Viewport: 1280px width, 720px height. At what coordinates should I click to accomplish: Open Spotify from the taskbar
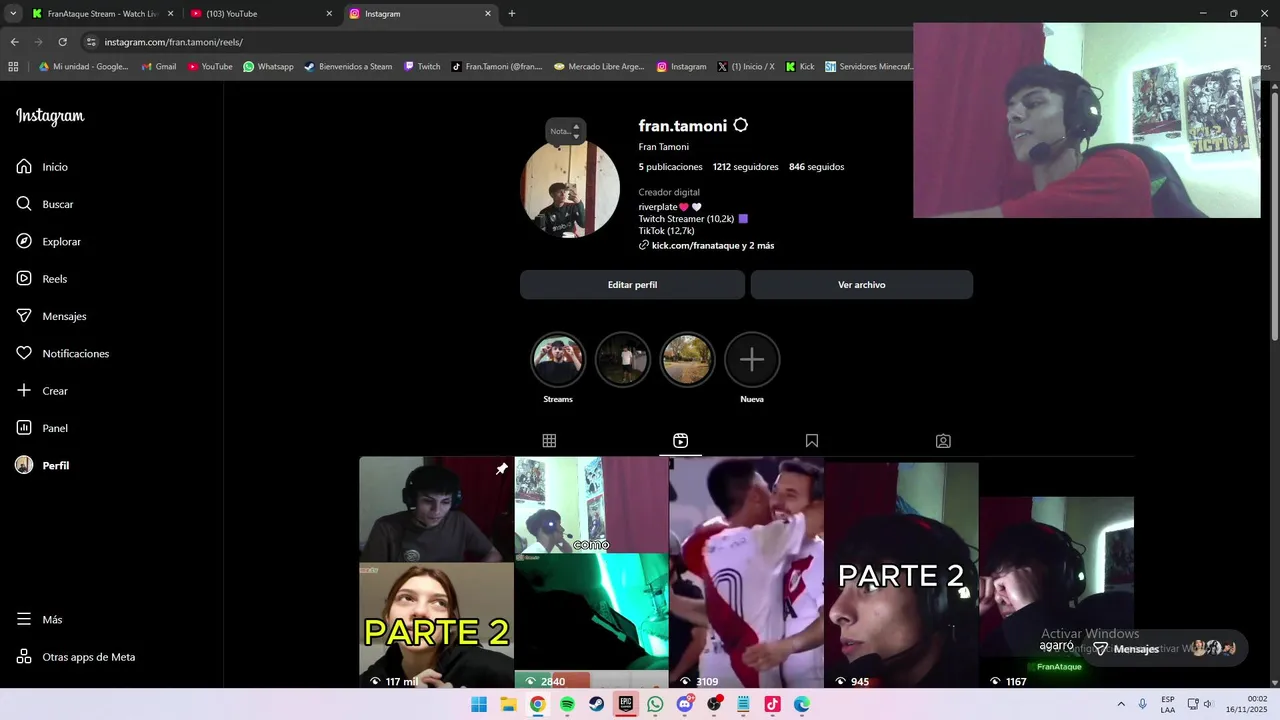tap(567, 705)
